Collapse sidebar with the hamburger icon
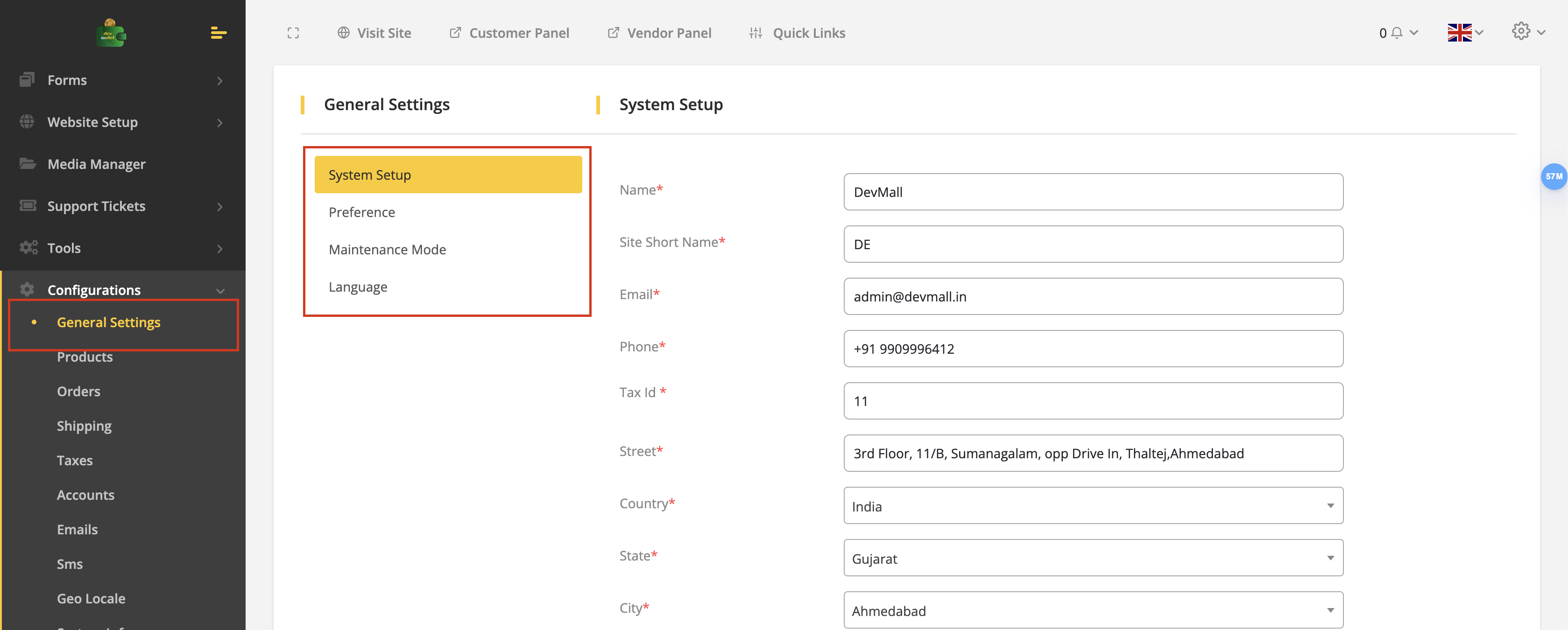This screenshot has width=1568, height=630. click(219, 33)
